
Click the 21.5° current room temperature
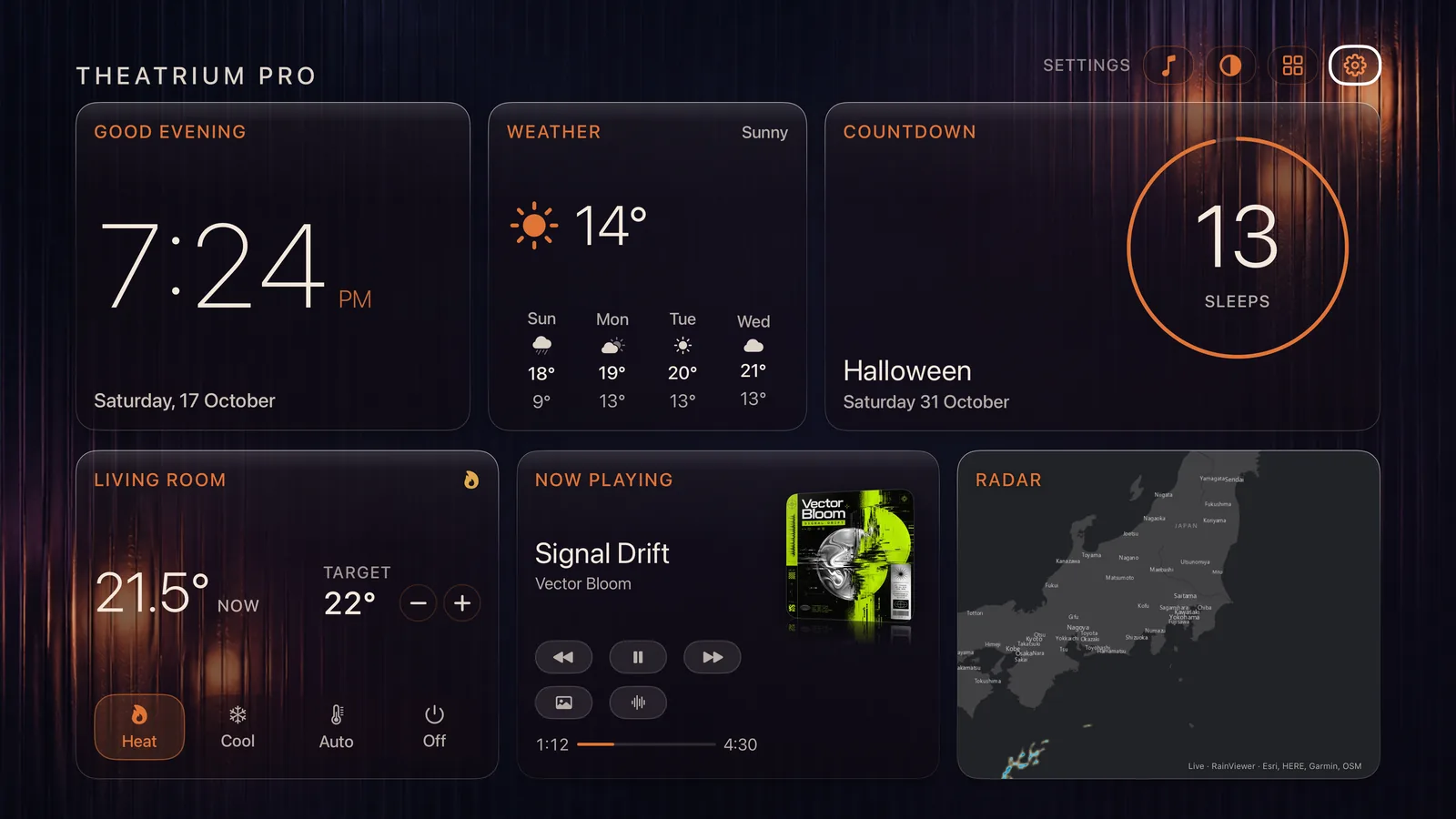click(x=153, y=593)
